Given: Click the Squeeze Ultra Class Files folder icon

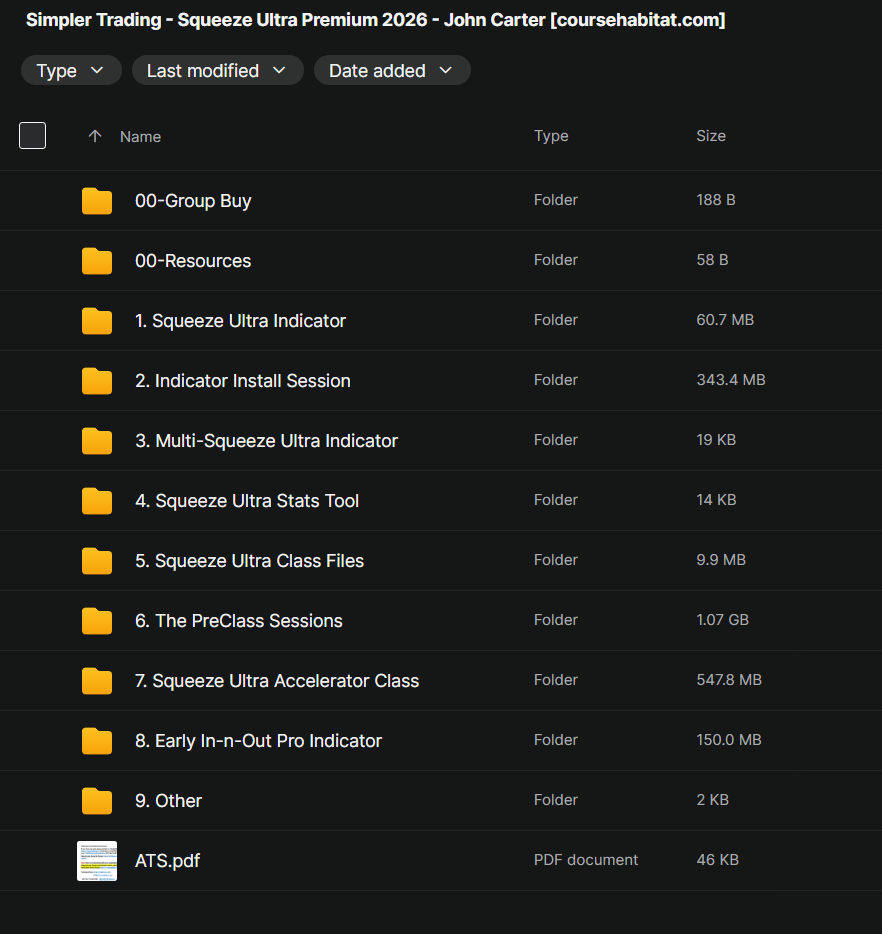Looking at the screenshot, I should pos(97,561).
